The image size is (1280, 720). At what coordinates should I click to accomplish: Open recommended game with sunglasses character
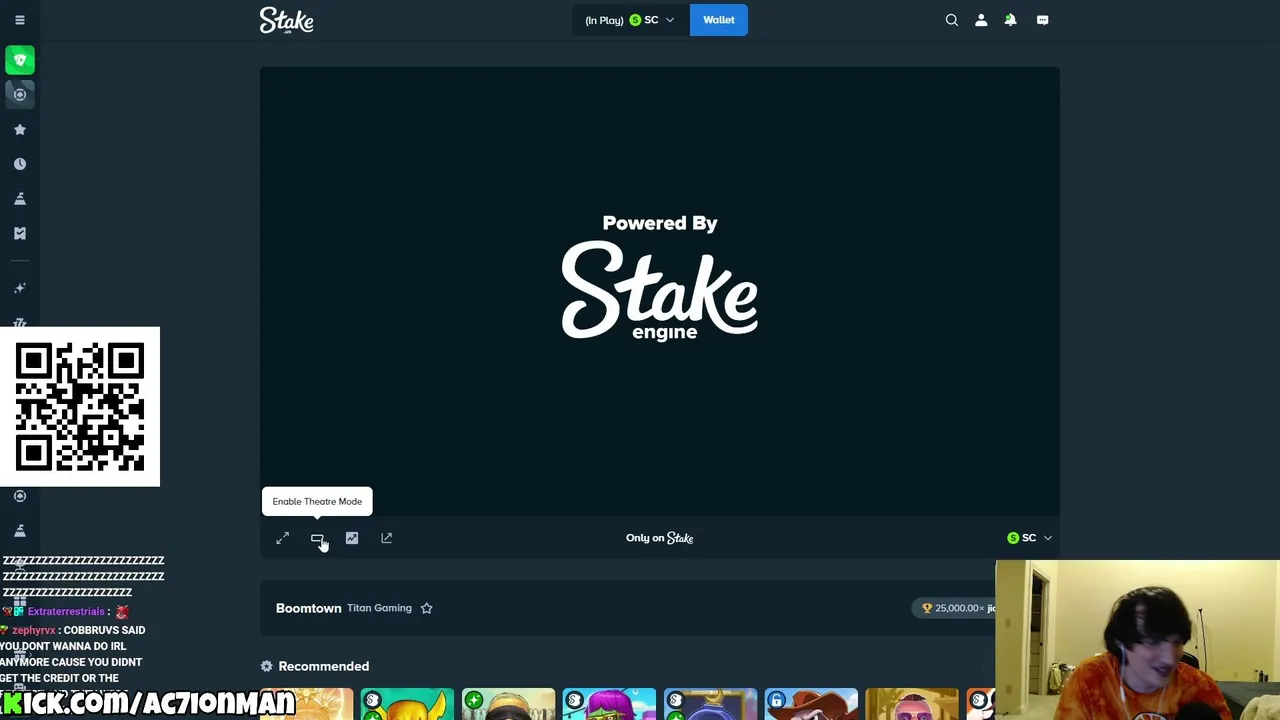pyautogui.click(x=912, y=704)
